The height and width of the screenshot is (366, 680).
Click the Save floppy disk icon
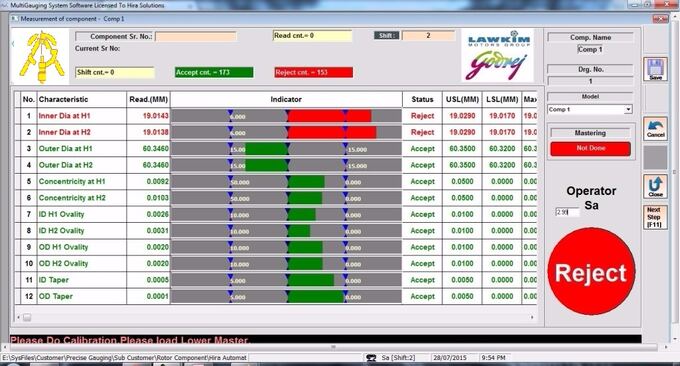(655, 69)
